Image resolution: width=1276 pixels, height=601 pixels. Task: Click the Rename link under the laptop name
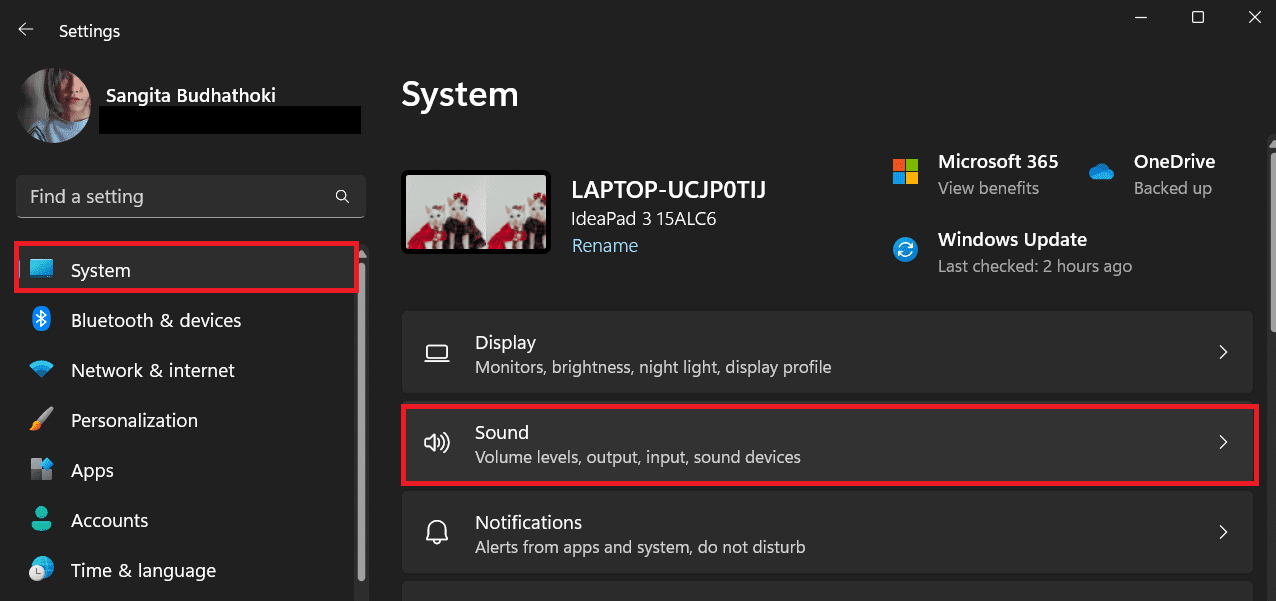(604, 245)
